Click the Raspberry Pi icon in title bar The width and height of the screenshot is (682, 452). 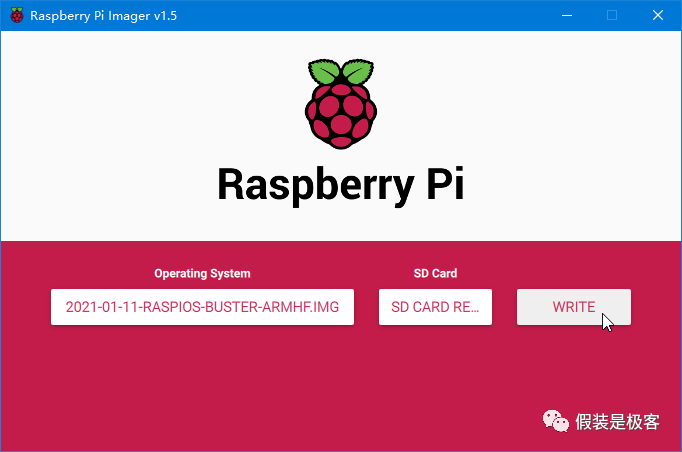click(x=17, y=15)
